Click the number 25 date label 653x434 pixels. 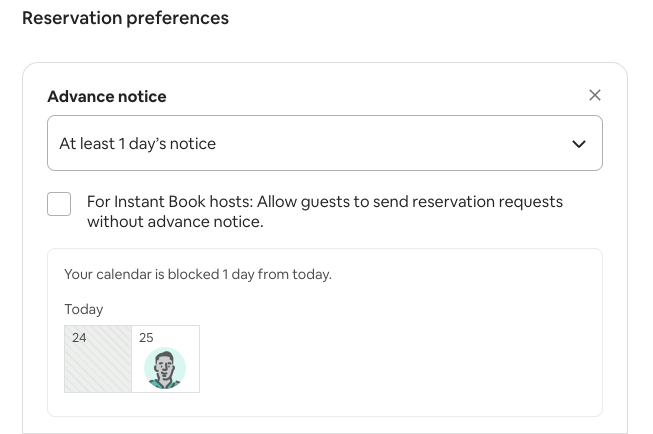(x=146, y=338)
